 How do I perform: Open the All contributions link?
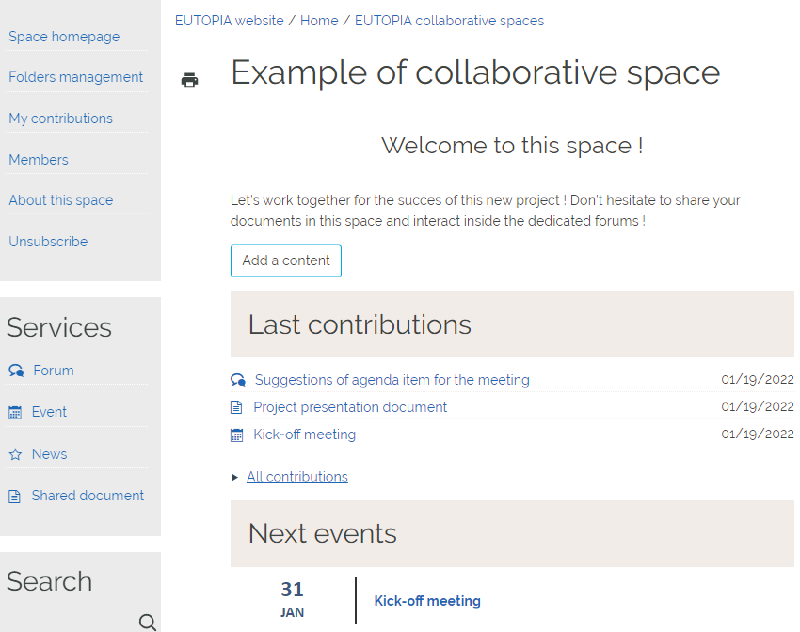coord(297,477)
